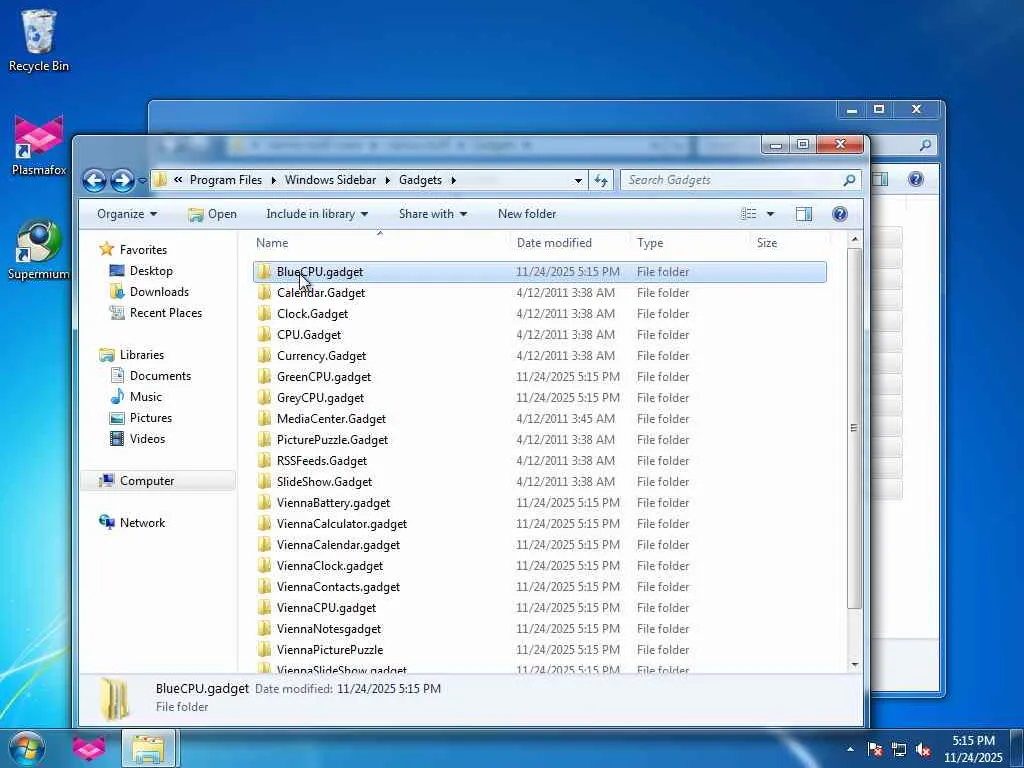Expand the arrow after Windows Sidebar in the address bar
Screen dimensions: 1024x768
click(x=387, y=180)
